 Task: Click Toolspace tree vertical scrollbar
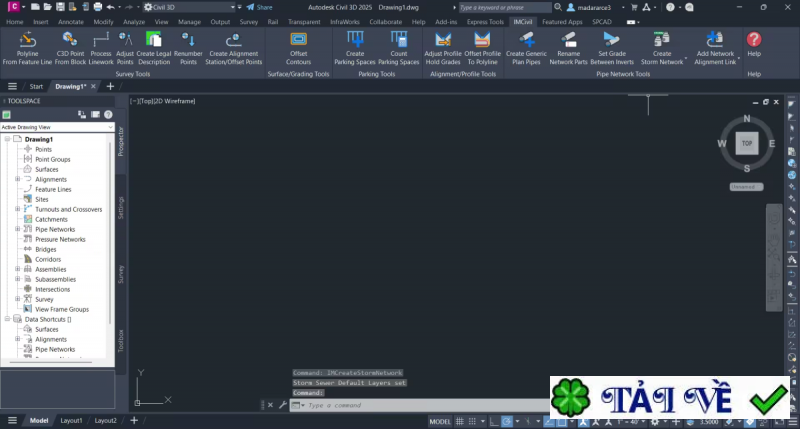pyautogui.click(x=110, y=232)
